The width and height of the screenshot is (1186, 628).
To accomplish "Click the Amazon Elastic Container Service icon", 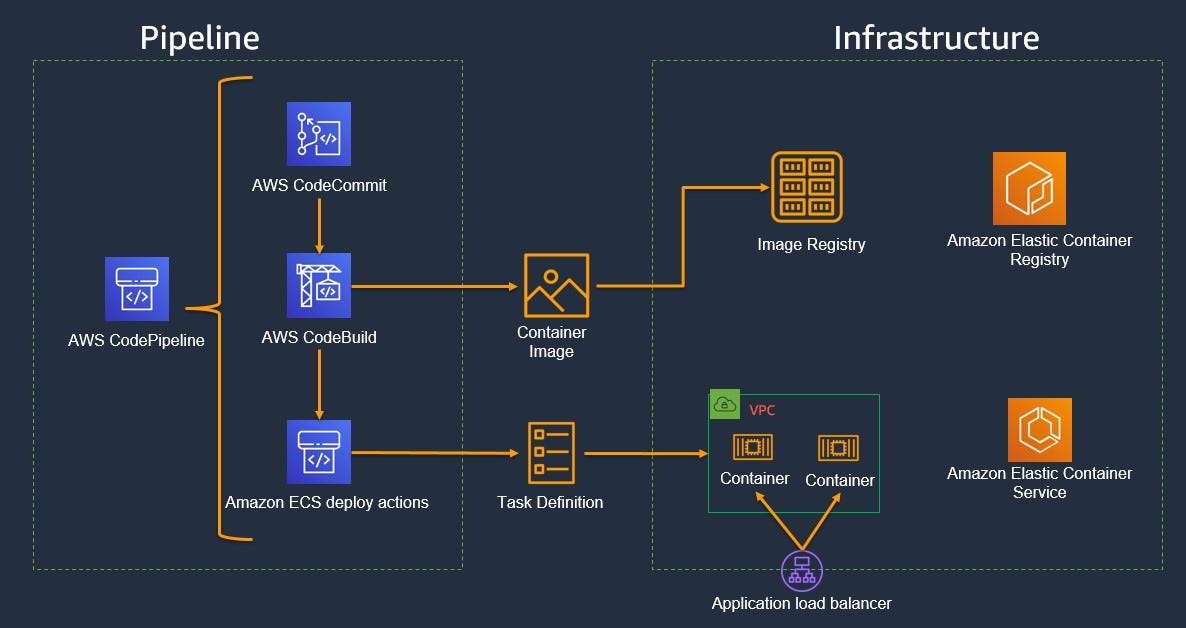I will [1040, 432].
